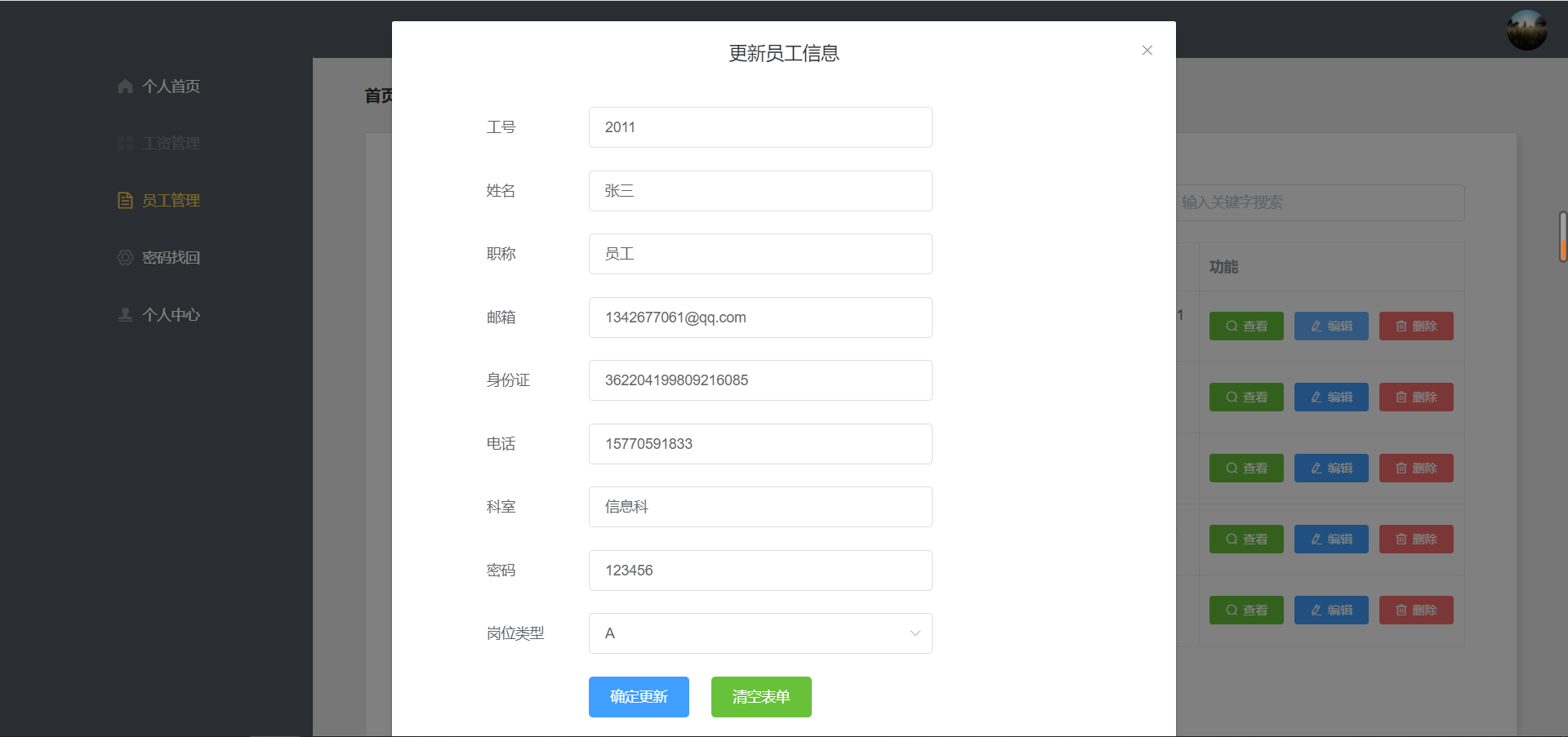1568x737 pixels.
Task: Click 删除 in the third table row
Action: (x=1416, y=468)
